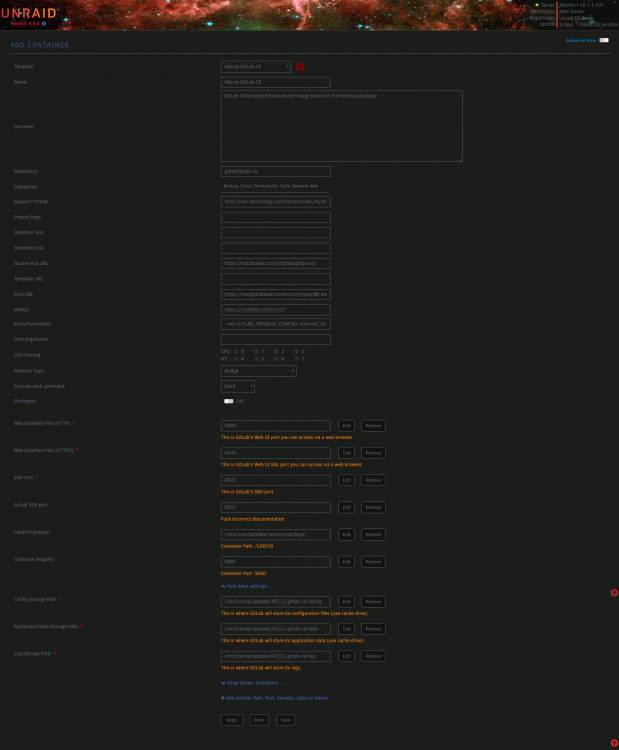619x750 pixels.
Task: Click the Icon URL field
Action: pos(276,294)
